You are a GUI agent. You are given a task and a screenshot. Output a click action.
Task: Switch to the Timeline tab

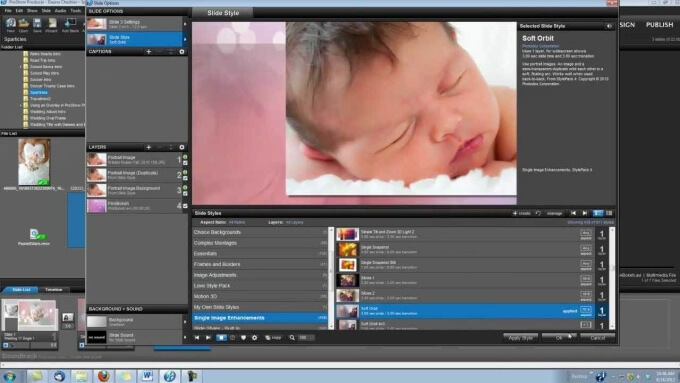tap(54, 290)
